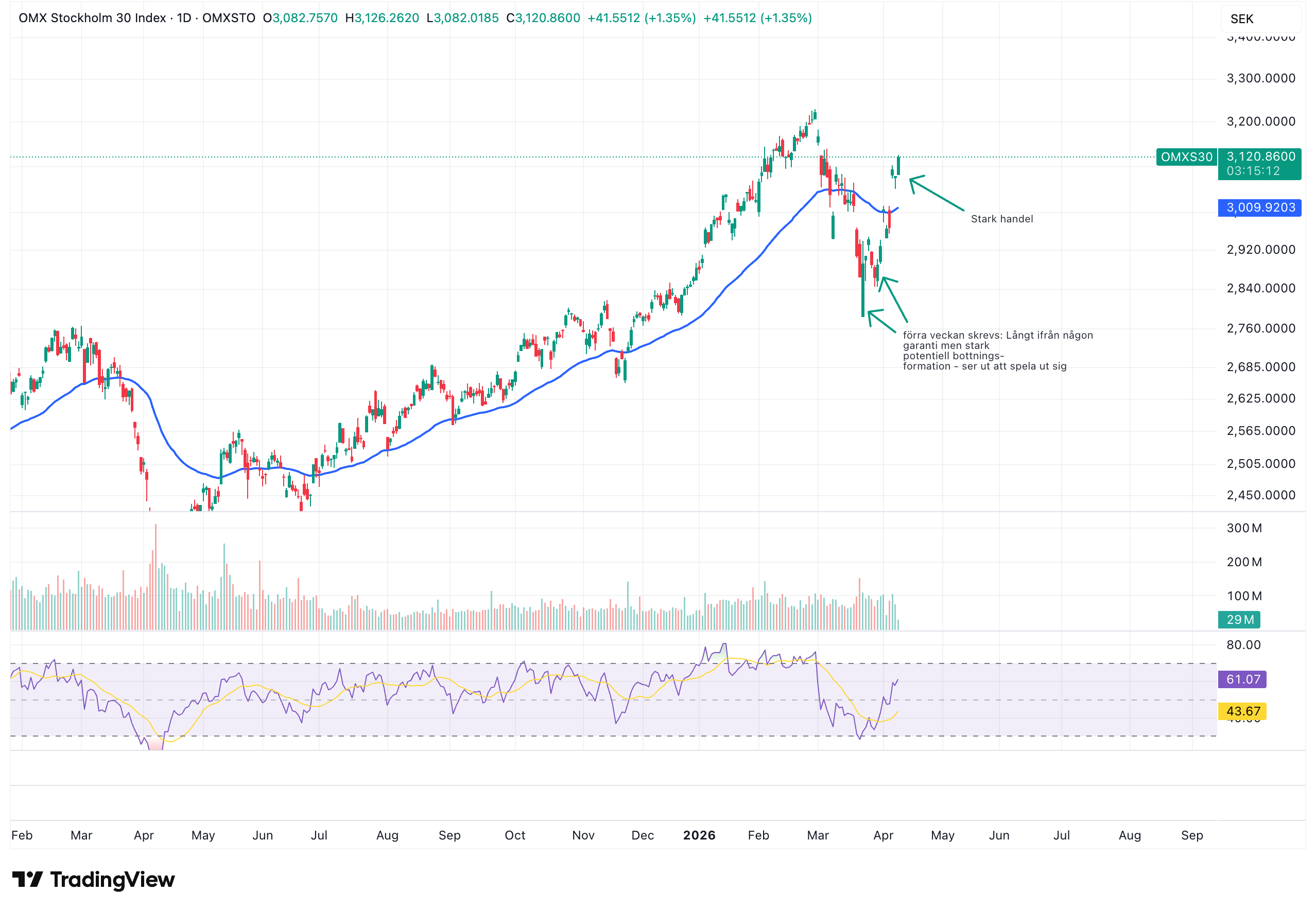Click the tallest volume bar in April

coord(155,576)
